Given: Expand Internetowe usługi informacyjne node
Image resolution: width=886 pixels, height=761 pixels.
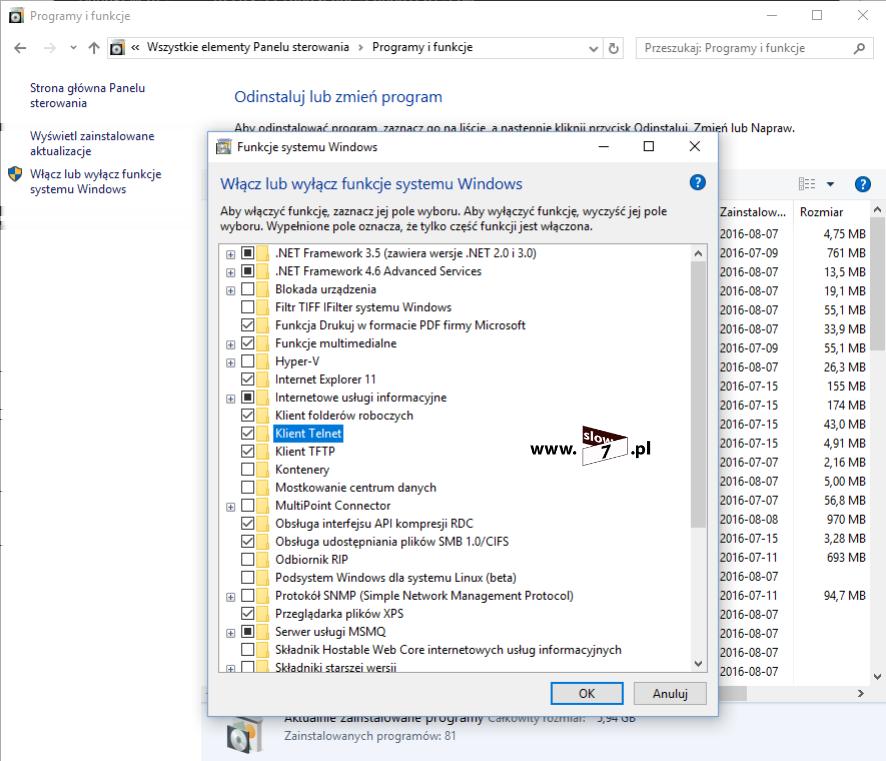Looking at the screenshot, I should click(x=231, y=399).
